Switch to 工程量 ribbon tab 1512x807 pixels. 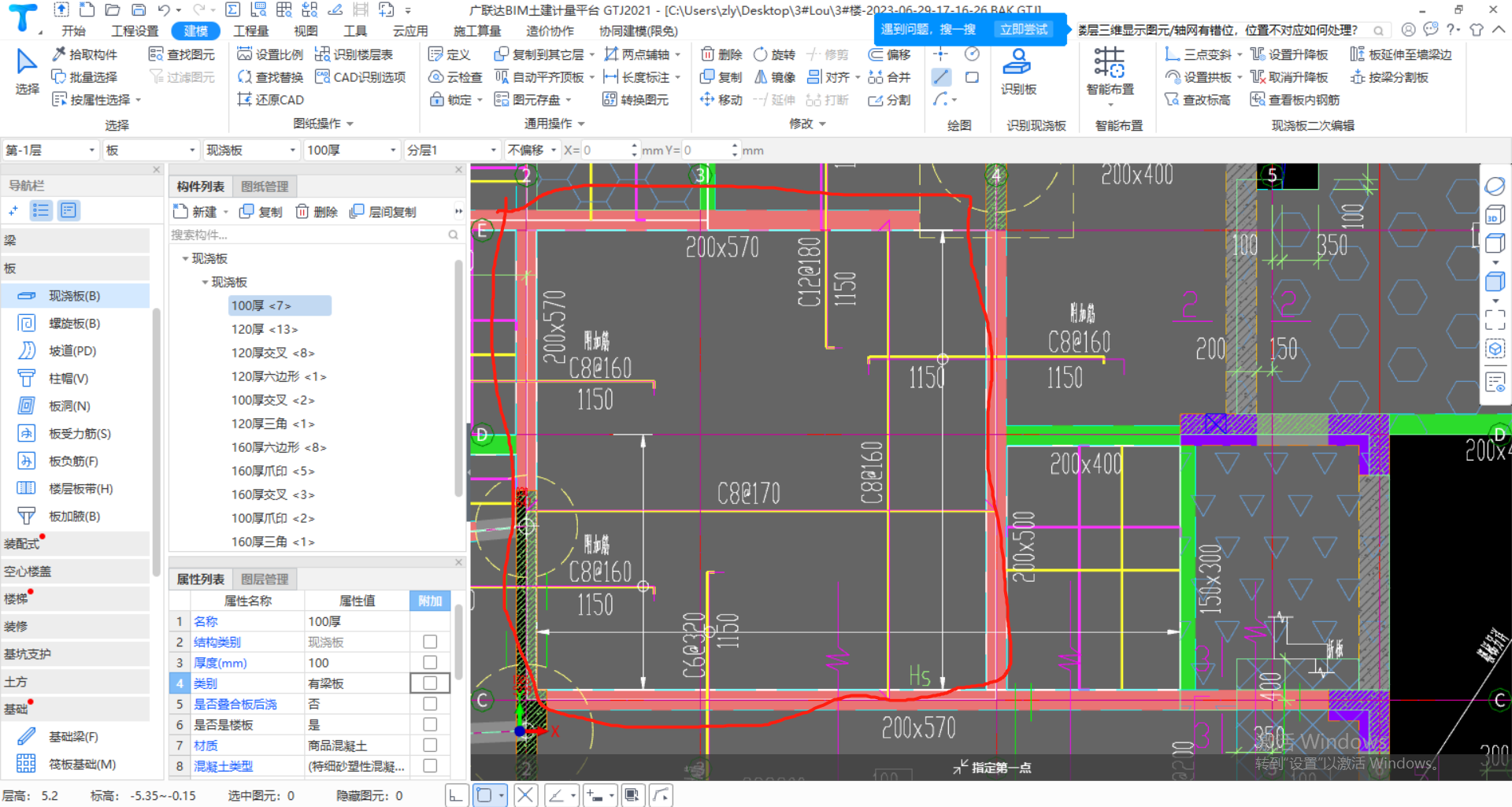[251, 31]
